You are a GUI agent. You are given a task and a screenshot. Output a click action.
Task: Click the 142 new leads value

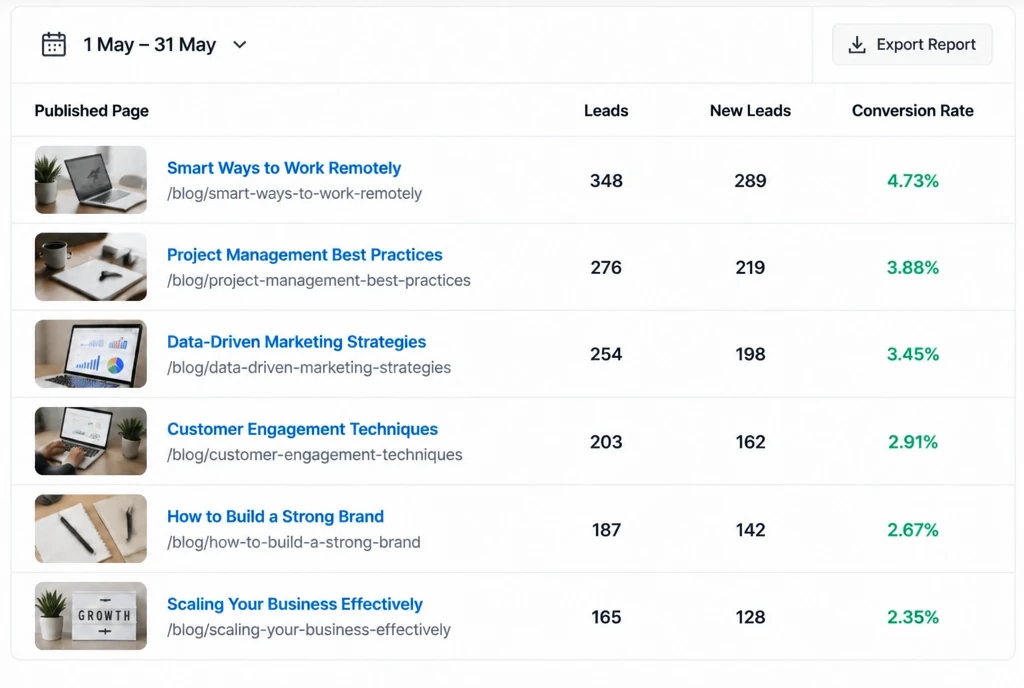tap(750, 530)
